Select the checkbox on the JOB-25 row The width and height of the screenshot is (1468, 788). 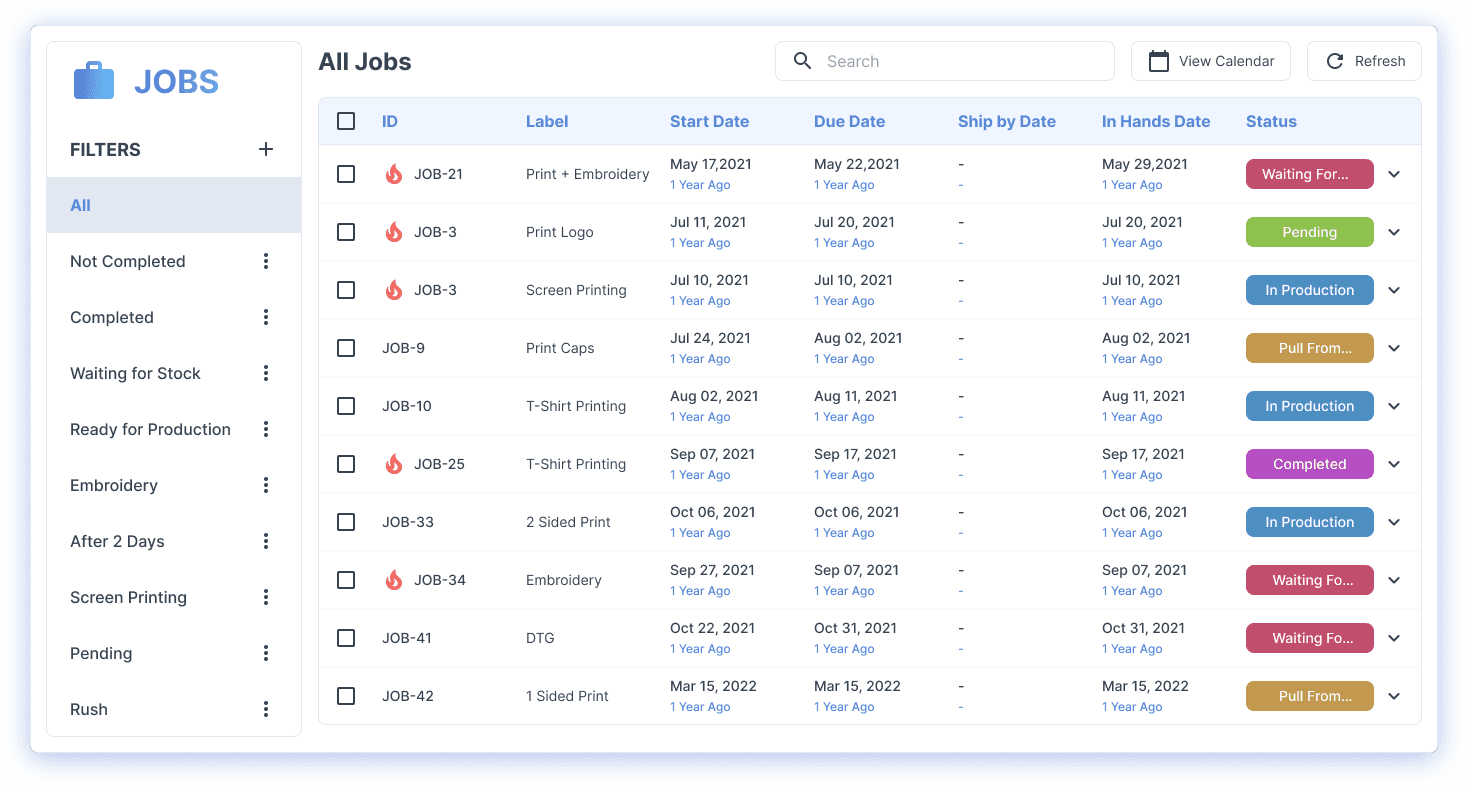[346, 463]
